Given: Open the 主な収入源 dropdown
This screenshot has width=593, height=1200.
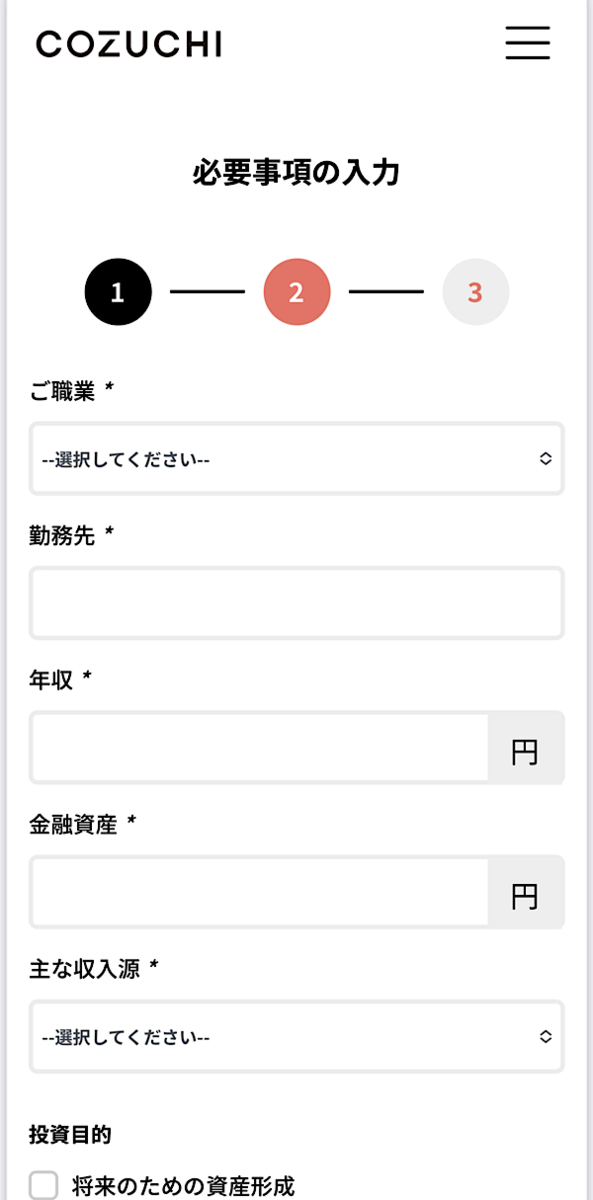Looking at the screenshot, I should click(x=297, y=1037).
